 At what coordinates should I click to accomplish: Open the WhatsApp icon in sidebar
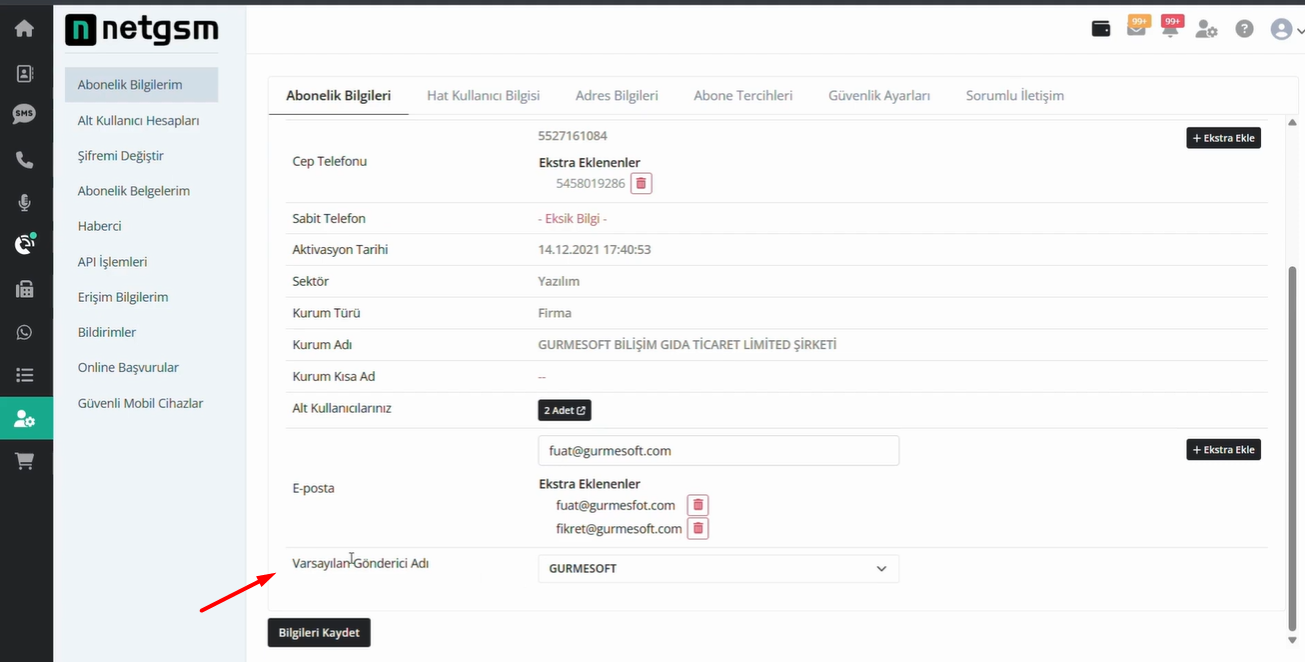(25, 333)
